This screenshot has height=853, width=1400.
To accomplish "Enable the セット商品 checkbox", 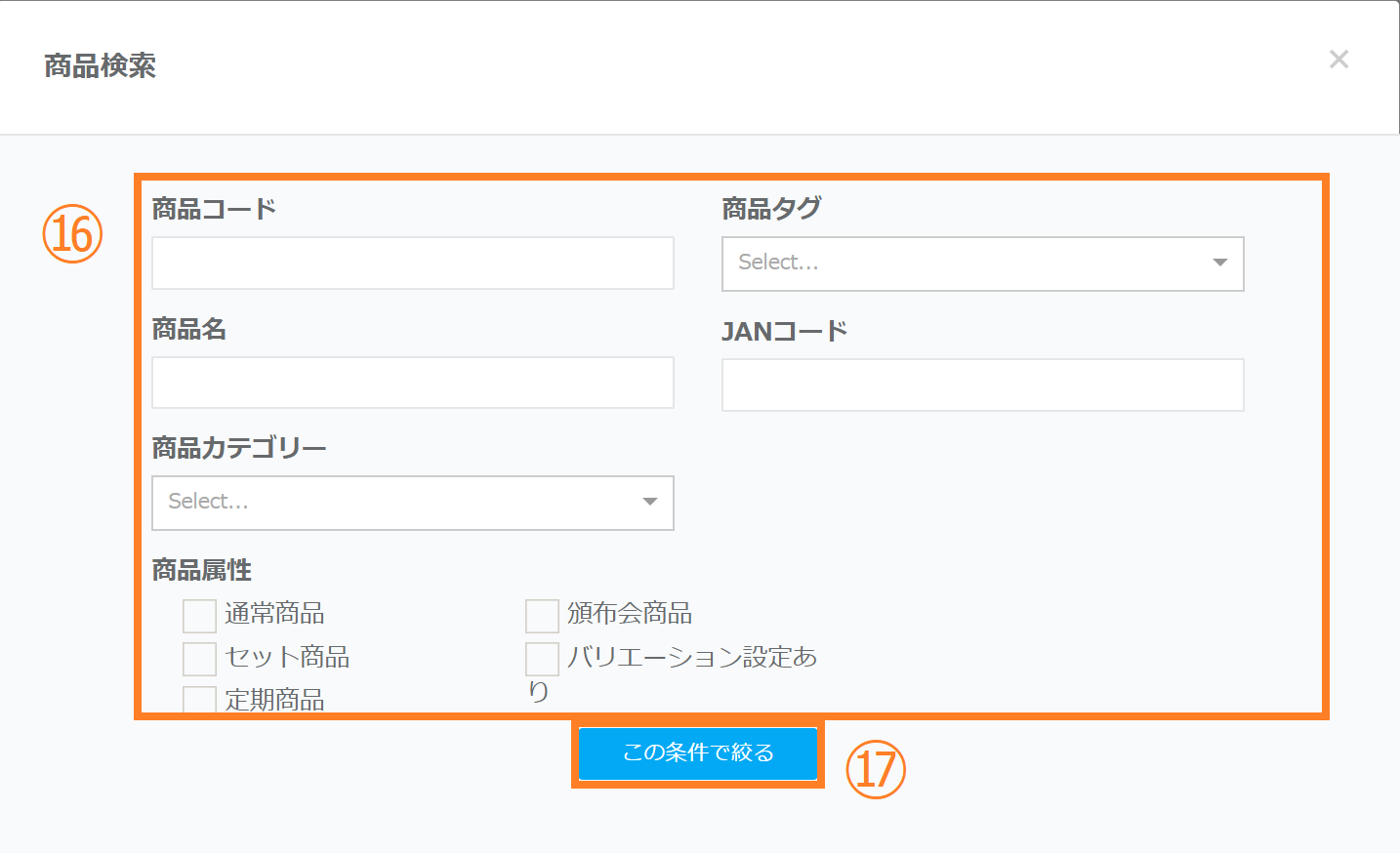I will (199, 659).
